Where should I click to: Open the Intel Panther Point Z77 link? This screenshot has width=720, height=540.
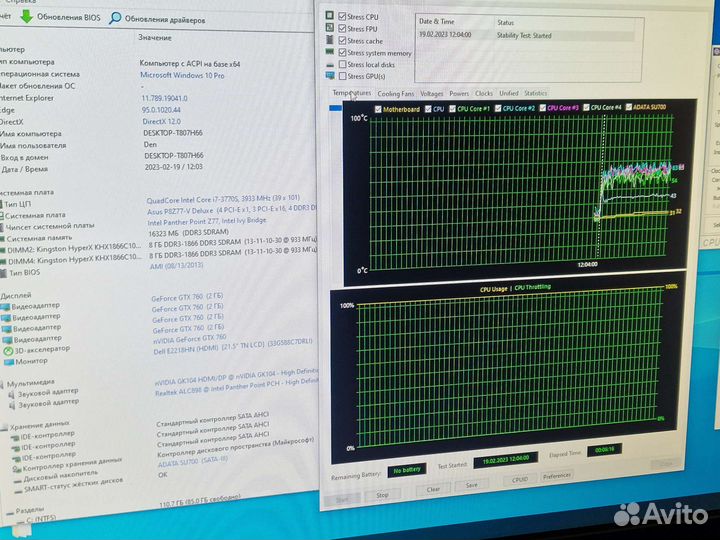pyautogui.click(x=207, y=221)
